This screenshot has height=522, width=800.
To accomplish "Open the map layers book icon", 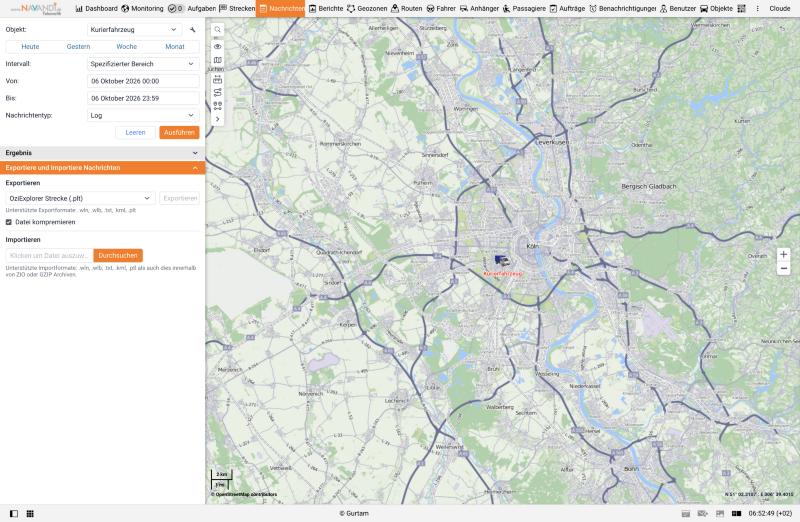I will point(217,60).
